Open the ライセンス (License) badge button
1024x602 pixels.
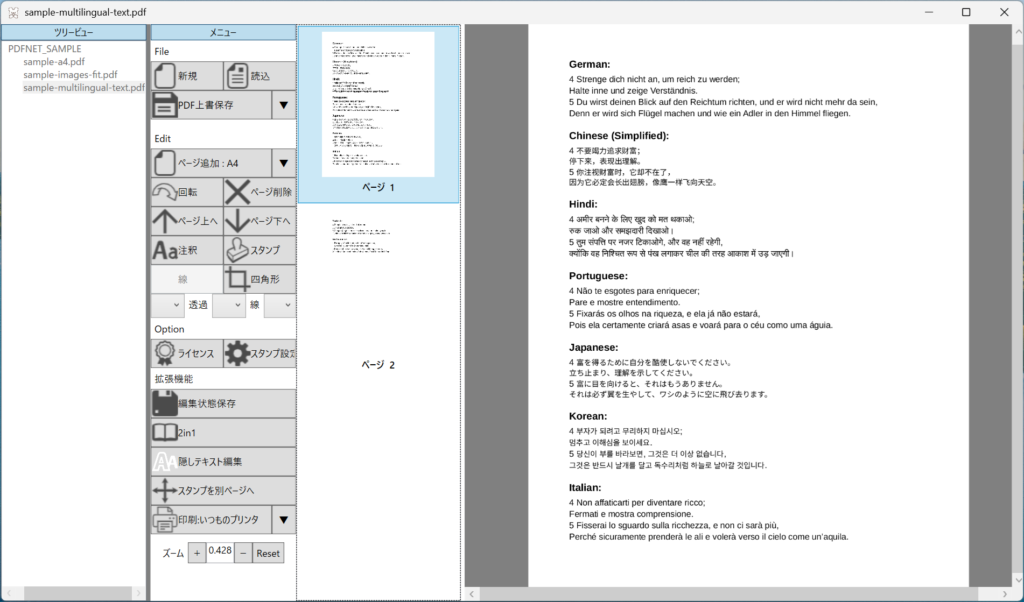(x=186, y=353)
